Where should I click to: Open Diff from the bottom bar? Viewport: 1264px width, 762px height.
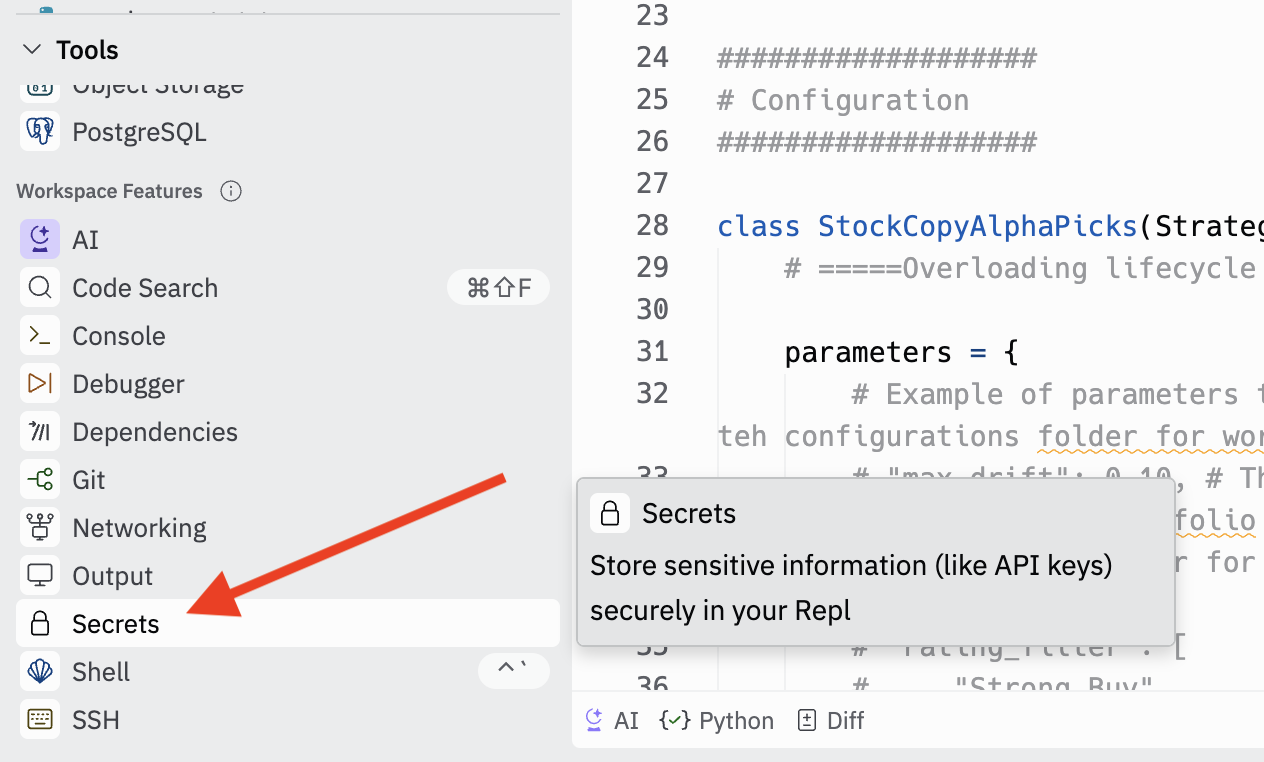(x=831, y=721)
